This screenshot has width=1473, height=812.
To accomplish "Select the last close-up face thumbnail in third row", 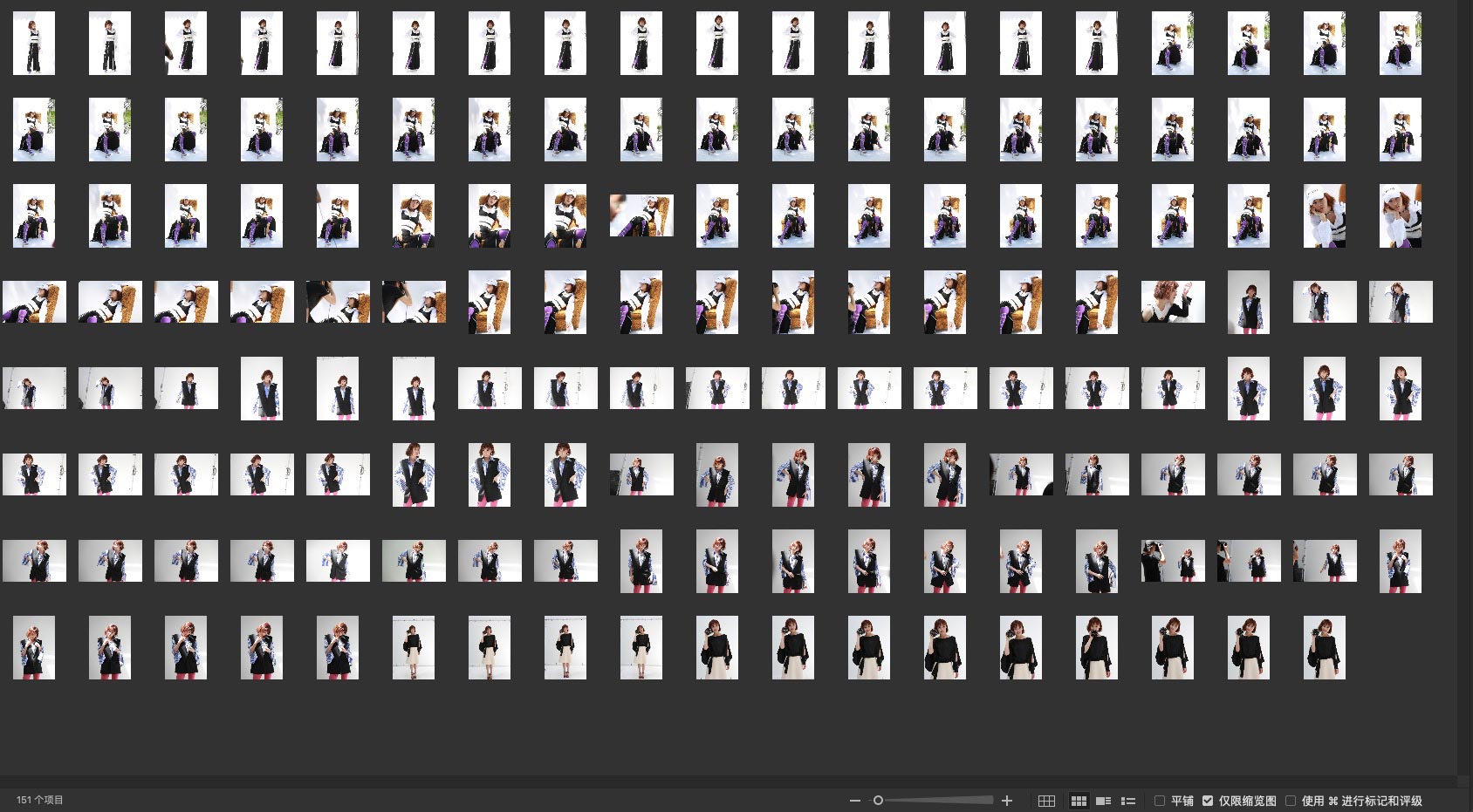I will pyautogui.click(x=1400, y=215).
